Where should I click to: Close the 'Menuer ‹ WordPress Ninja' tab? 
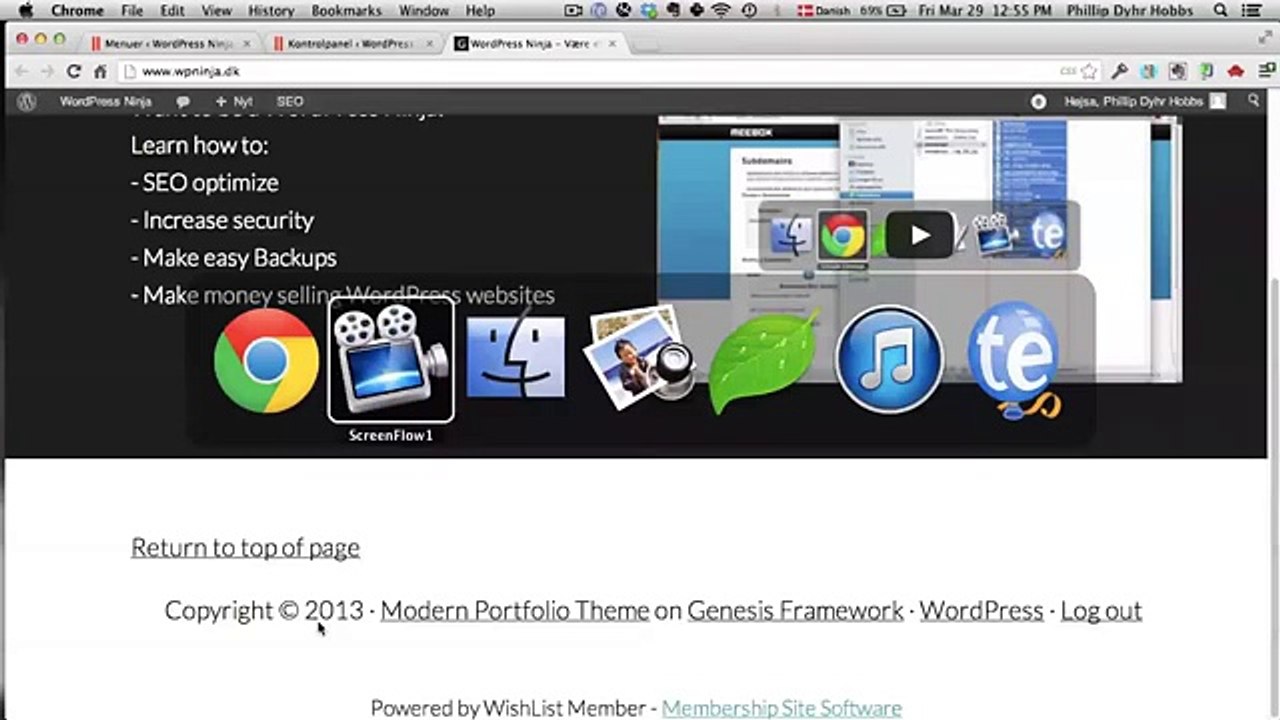[246, 44]
